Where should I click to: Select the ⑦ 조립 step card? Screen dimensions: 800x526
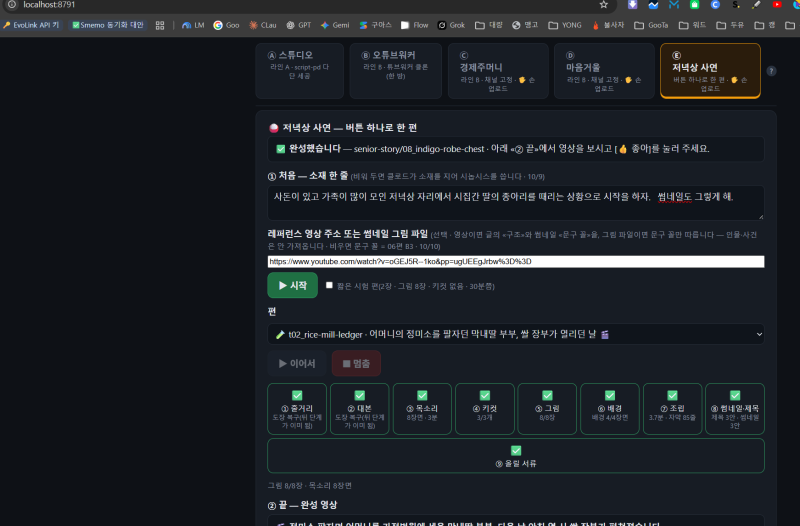[x=672, y=409]
